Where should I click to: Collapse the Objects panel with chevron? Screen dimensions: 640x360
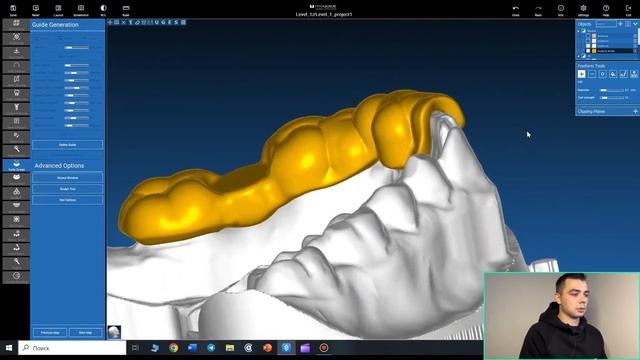coord(635,24)
